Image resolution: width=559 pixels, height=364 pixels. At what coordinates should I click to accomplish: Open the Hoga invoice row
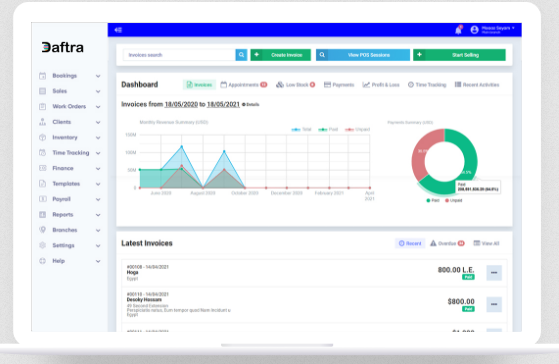(x=314, y=273)
